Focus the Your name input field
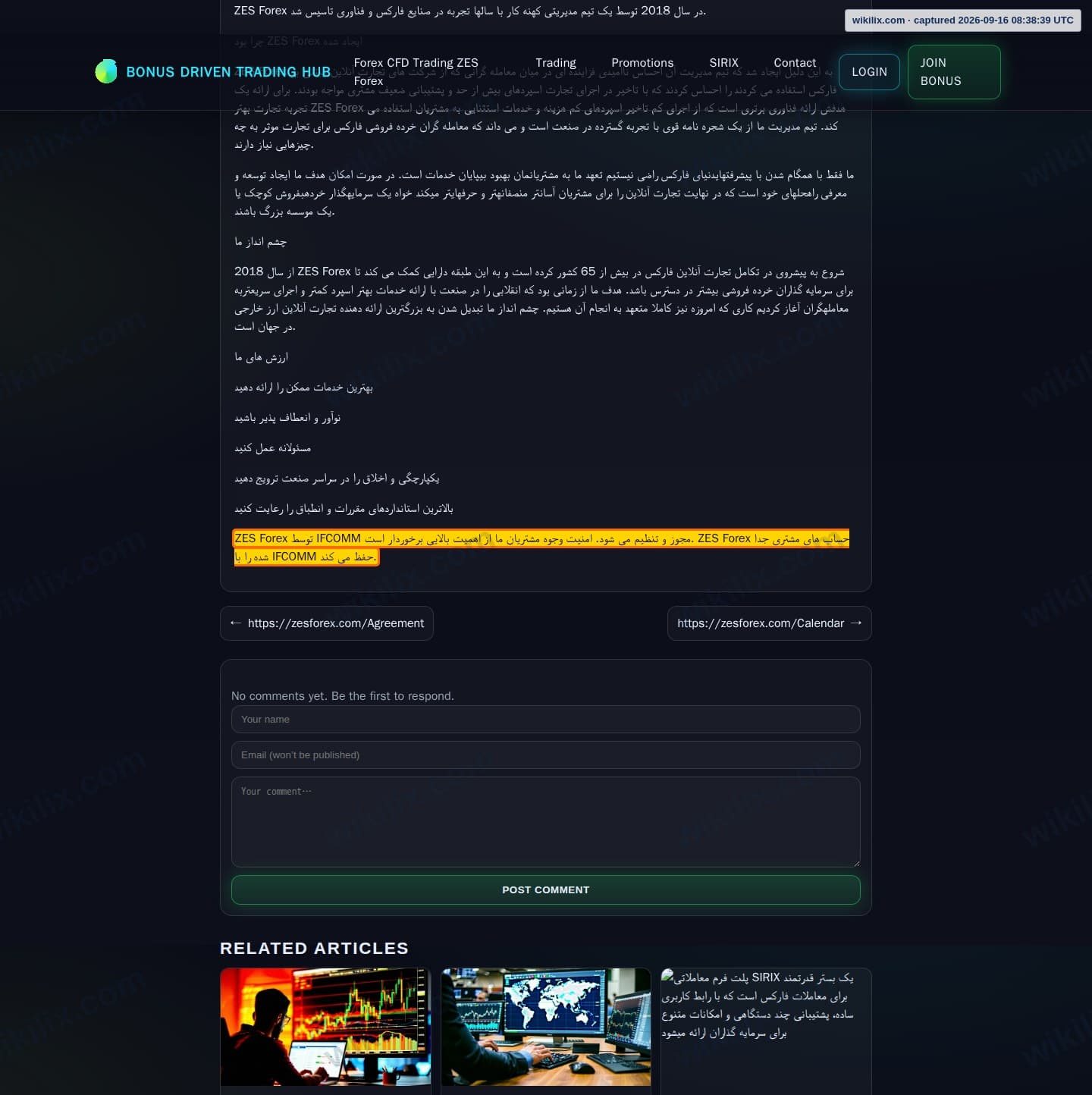The image size is (1092, 1095). point(546,720)
